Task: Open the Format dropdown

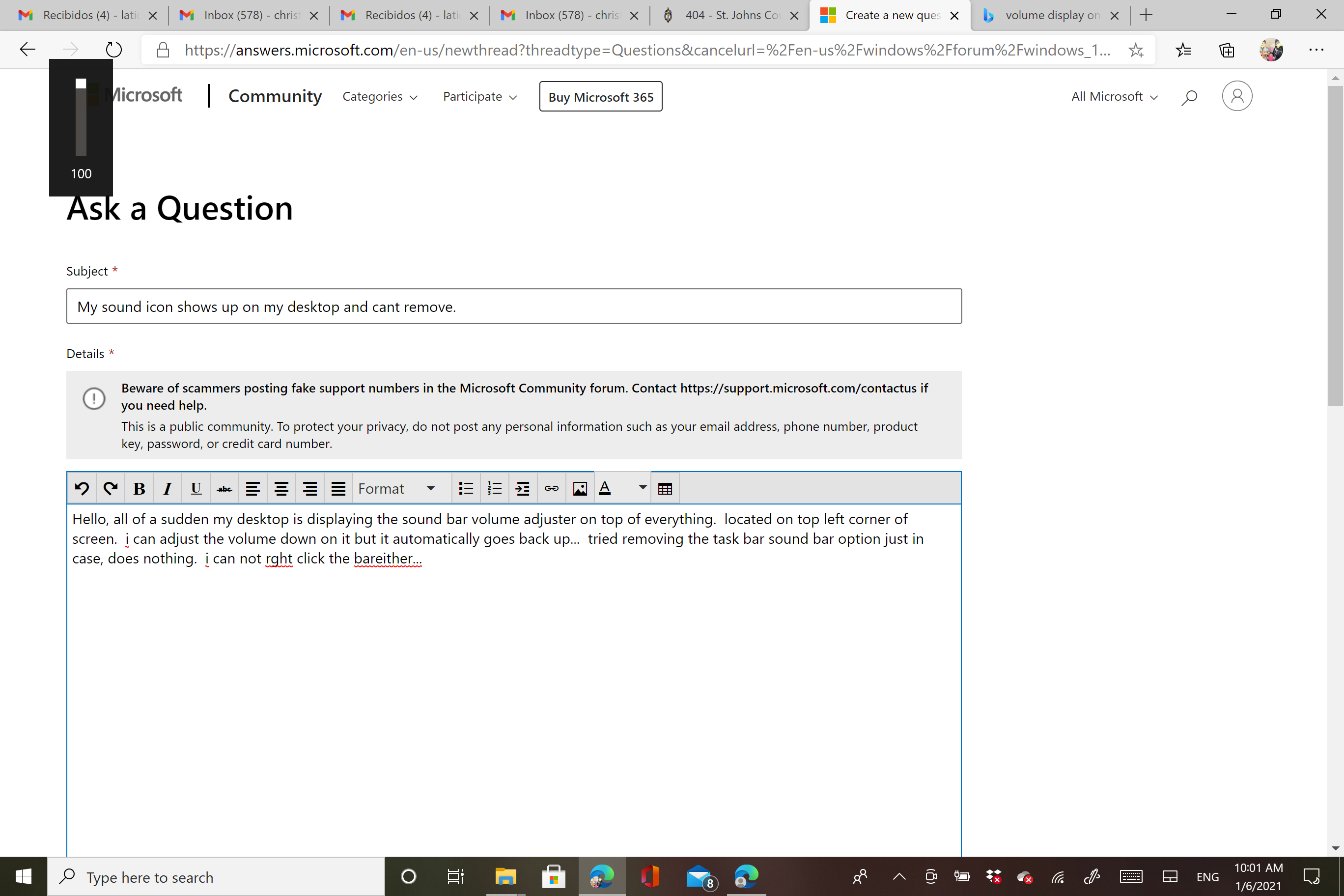Action: tap(402, 488)
